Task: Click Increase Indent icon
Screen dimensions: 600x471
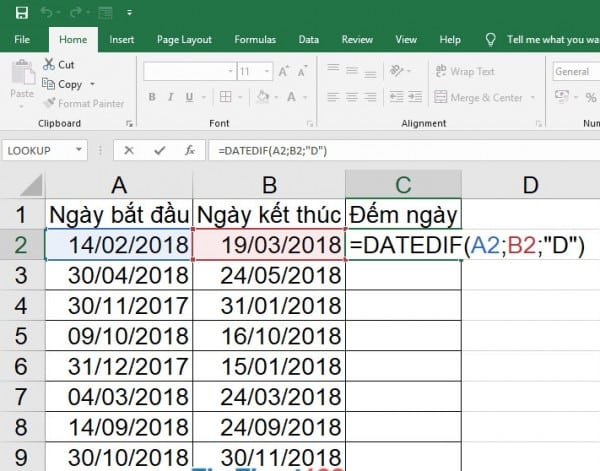Action: 415,97
